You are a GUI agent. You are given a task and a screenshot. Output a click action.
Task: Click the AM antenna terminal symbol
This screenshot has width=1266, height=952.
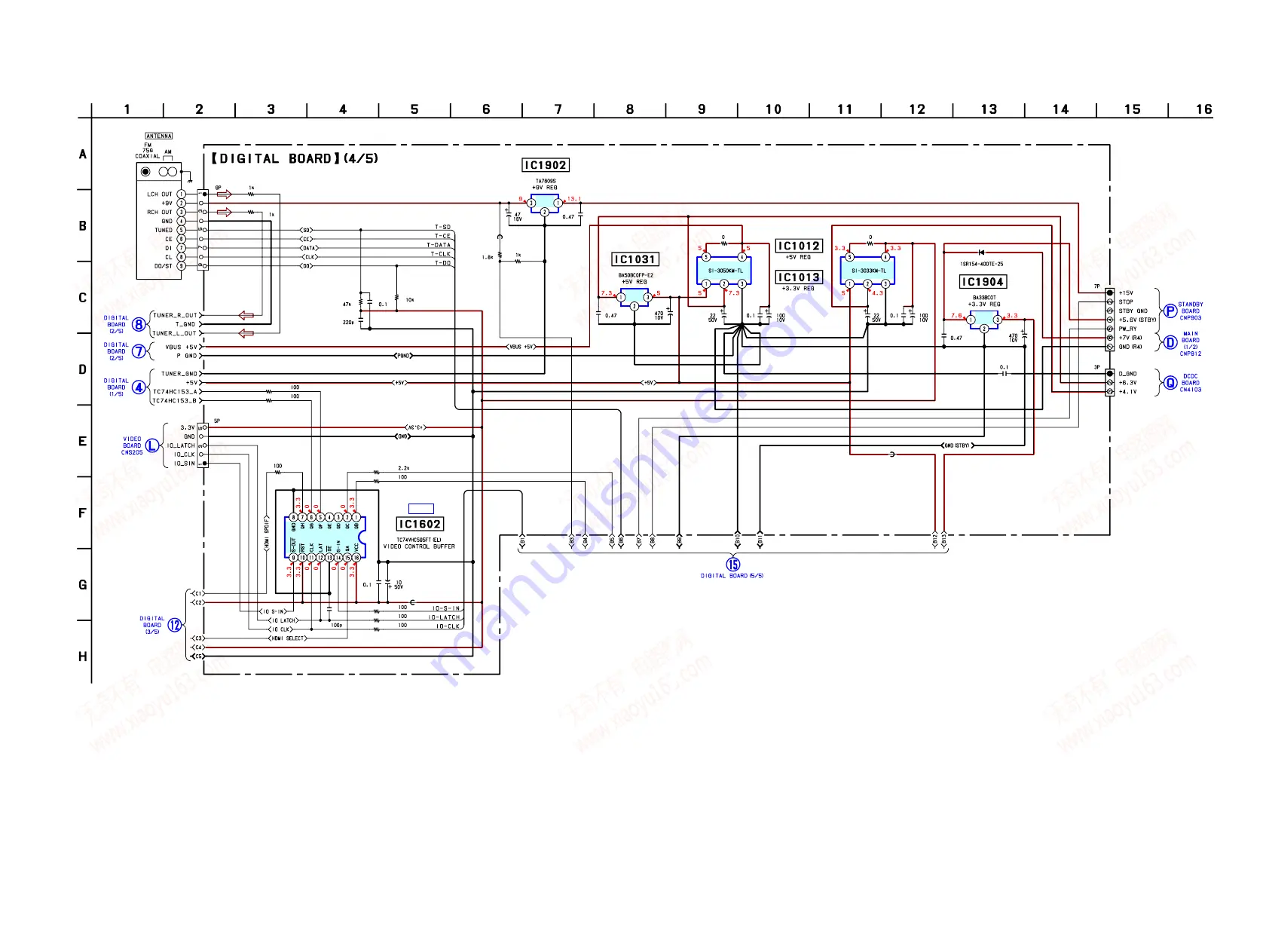click(168, 172)
